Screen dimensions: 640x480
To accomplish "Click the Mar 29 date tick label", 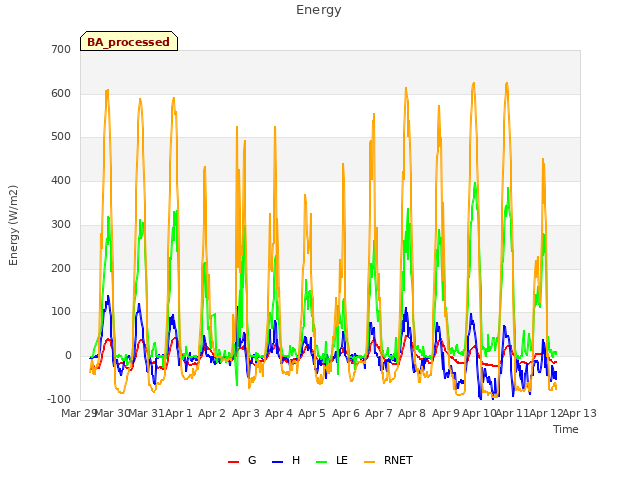I will [x=78, y=413].
